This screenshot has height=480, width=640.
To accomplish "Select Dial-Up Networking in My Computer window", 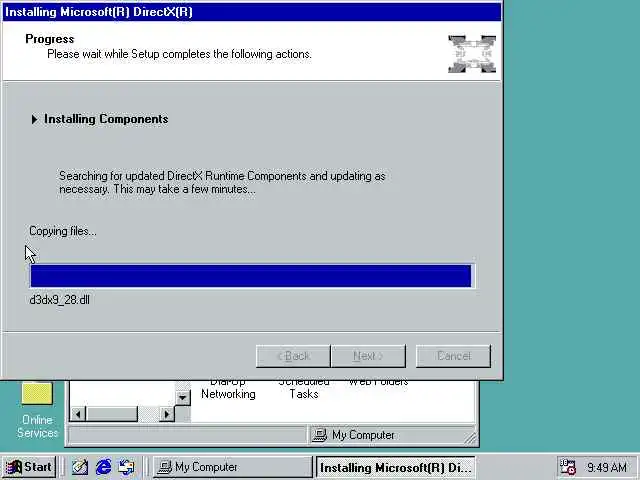I will coord(228,389).
